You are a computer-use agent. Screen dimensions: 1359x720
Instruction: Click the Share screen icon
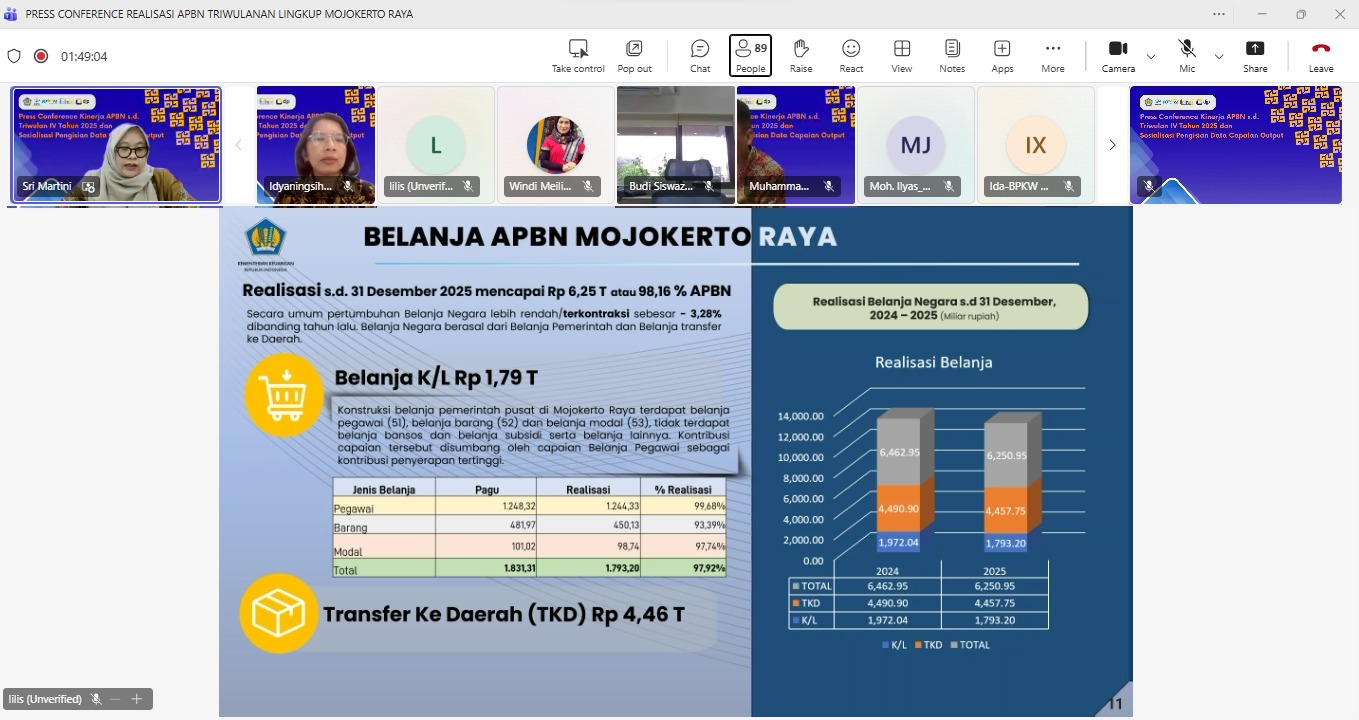click(1255, 55)
